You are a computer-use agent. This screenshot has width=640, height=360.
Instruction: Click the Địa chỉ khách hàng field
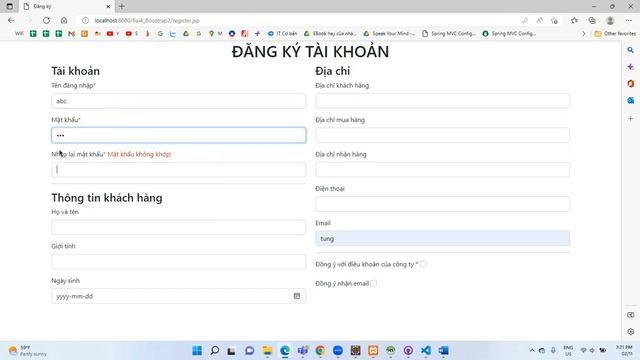pos(442,101)
